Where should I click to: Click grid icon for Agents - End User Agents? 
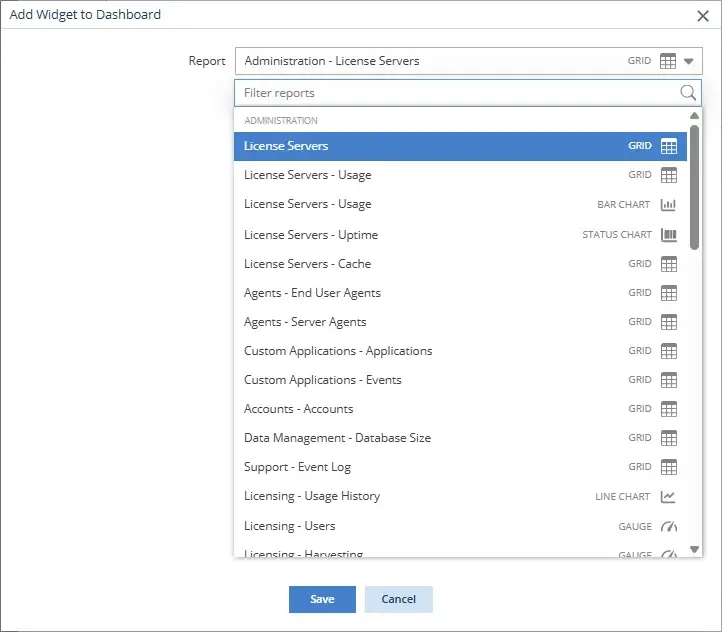click(669, 293)
